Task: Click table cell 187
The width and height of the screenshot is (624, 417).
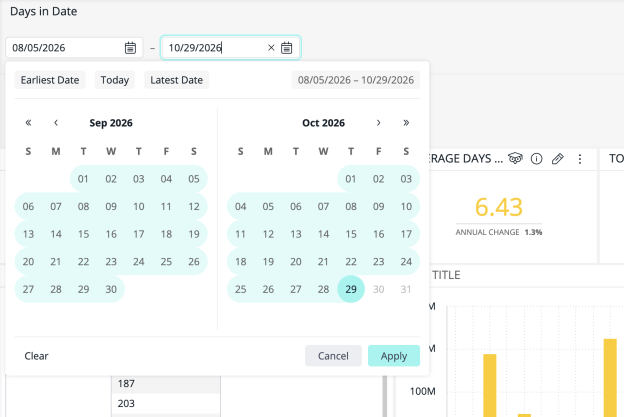Action: 166,384
